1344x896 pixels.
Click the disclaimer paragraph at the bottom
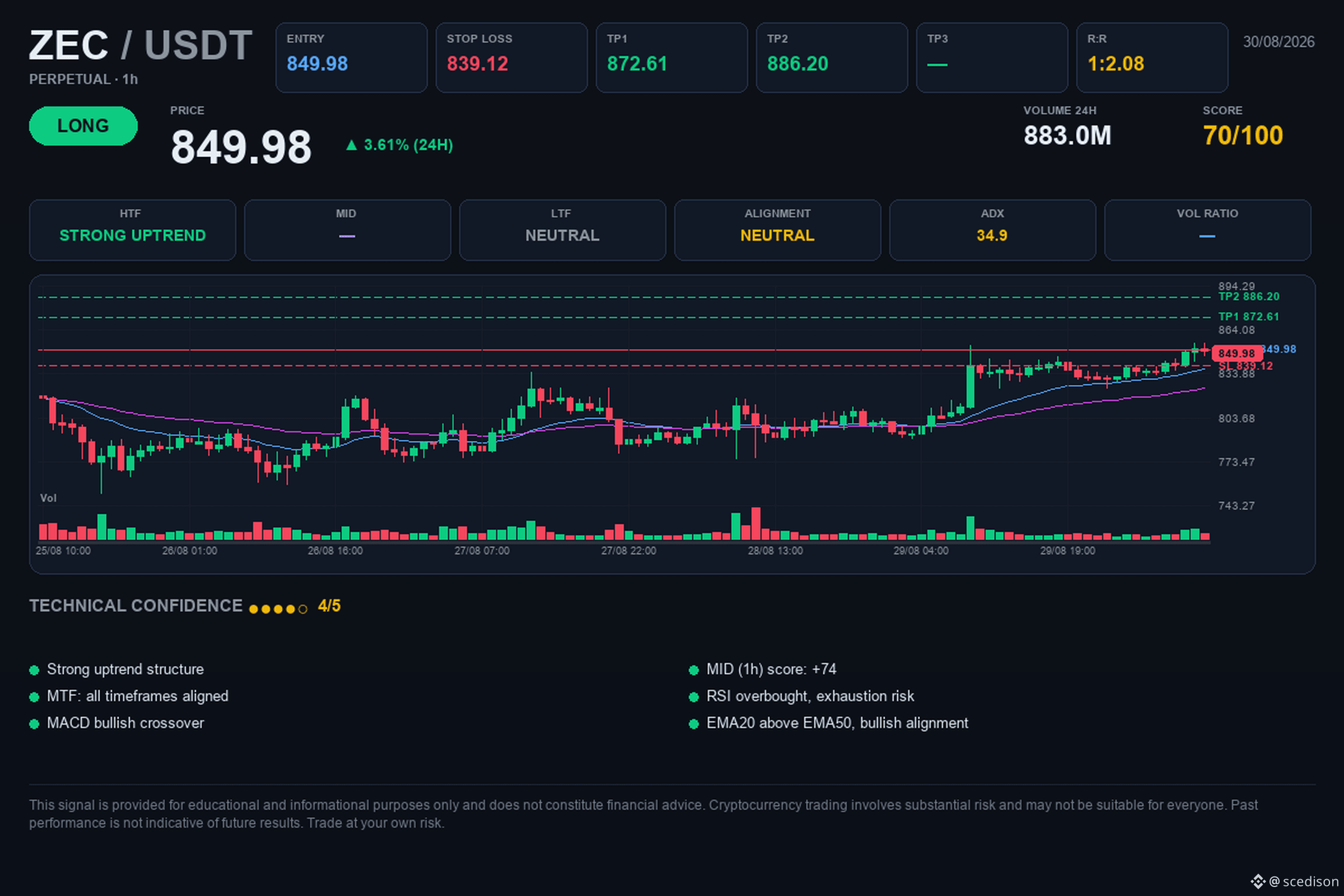click(x=643, y=814)
